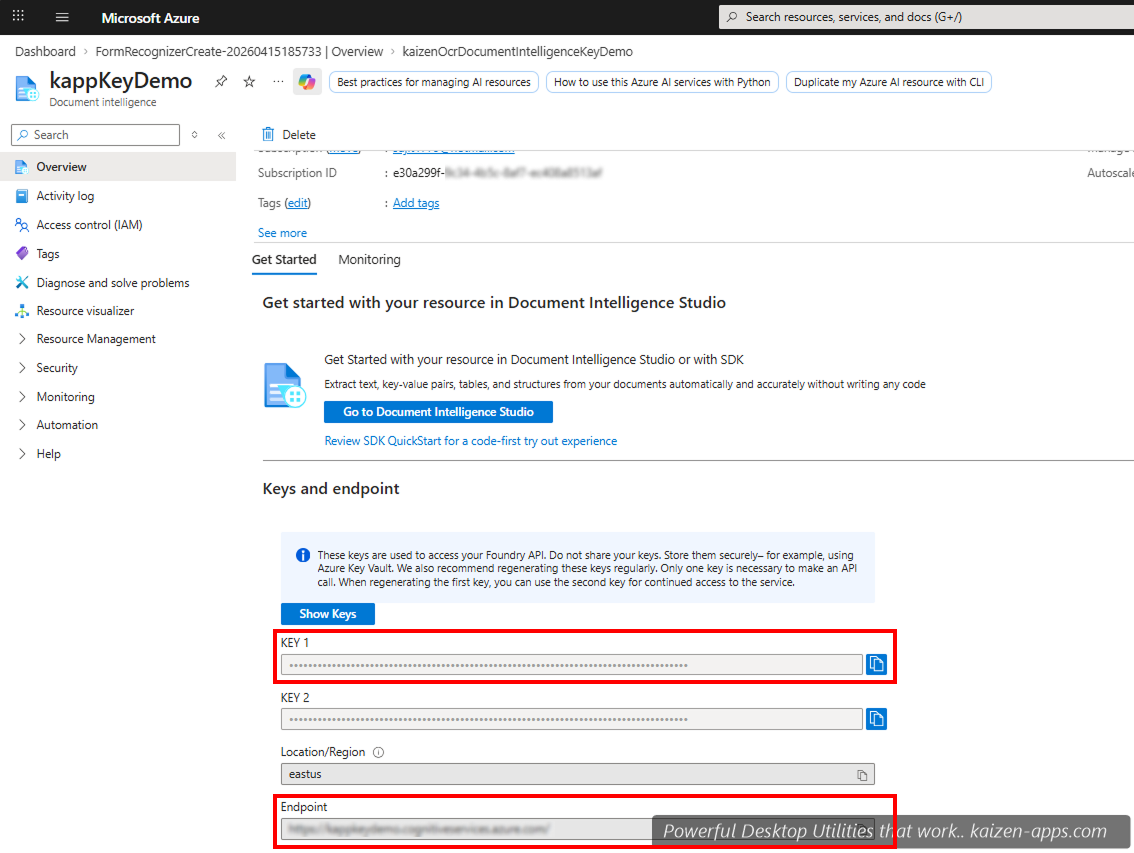Open the more options ellipsis menu
The height and width of the screenshot is (853, 1134).
click(276, 82)
